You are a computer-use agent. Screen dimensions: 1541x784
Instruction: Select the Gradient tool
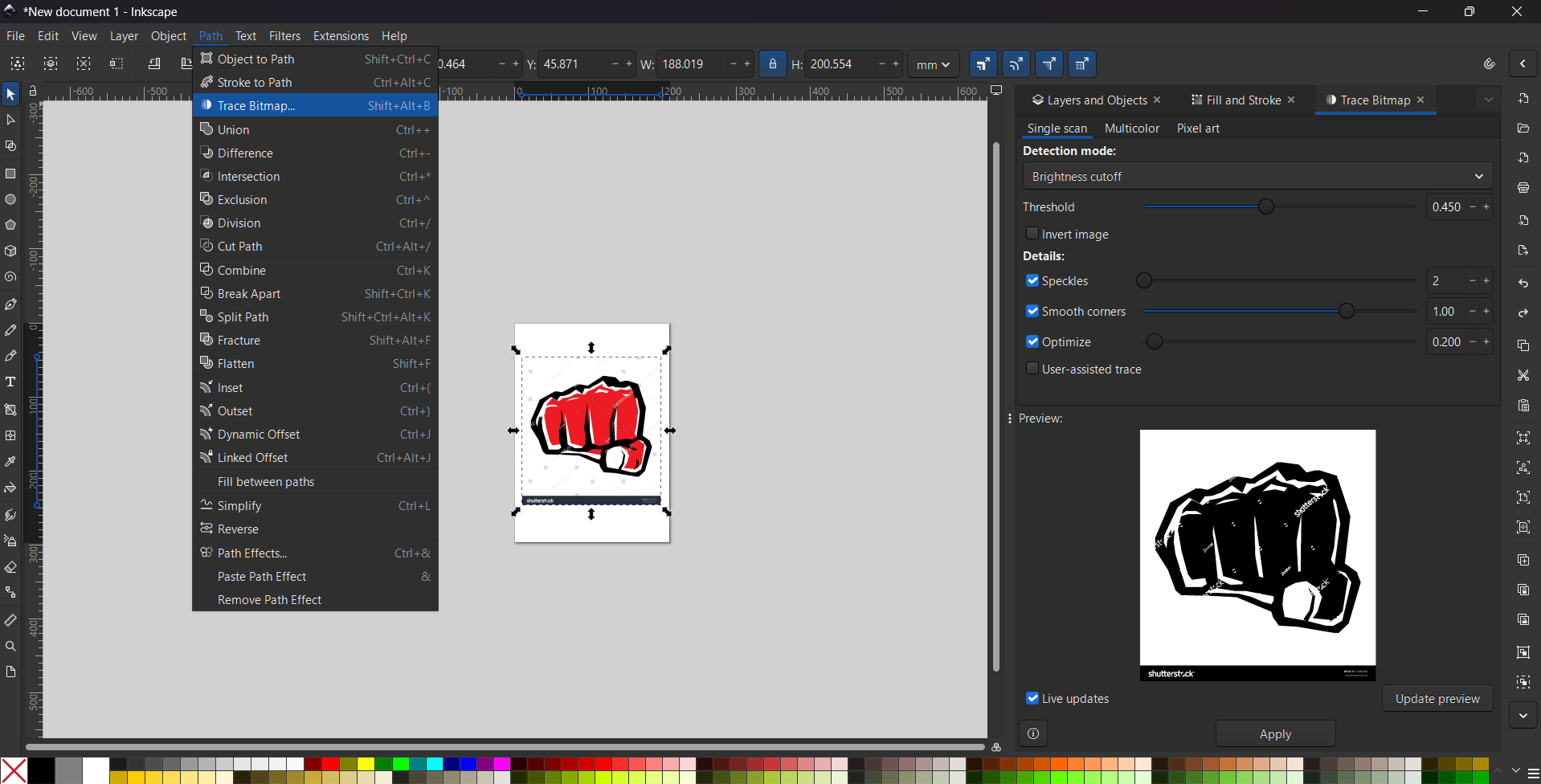pyautogui.click(x=10, y=409)
